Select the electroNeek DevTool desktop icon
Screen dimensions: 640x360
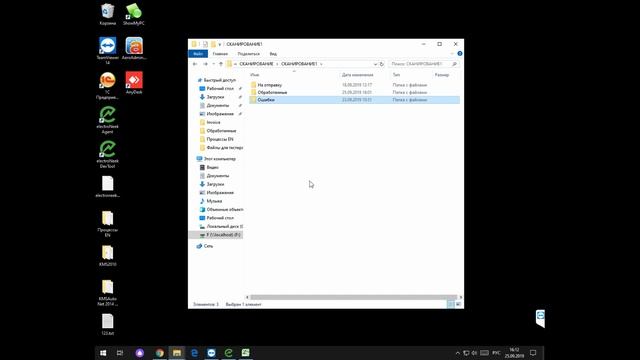pos(108,154)
